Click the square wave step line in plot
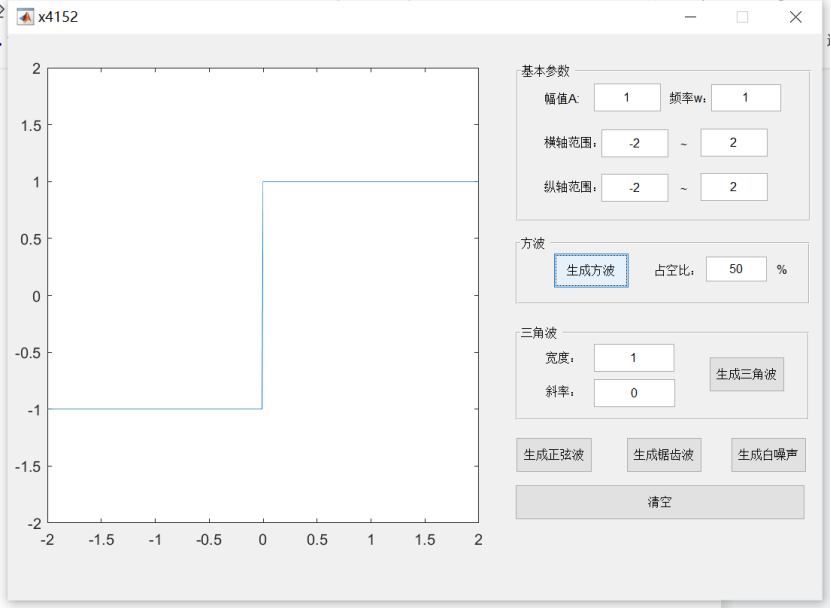 click(x=262, y=295)
